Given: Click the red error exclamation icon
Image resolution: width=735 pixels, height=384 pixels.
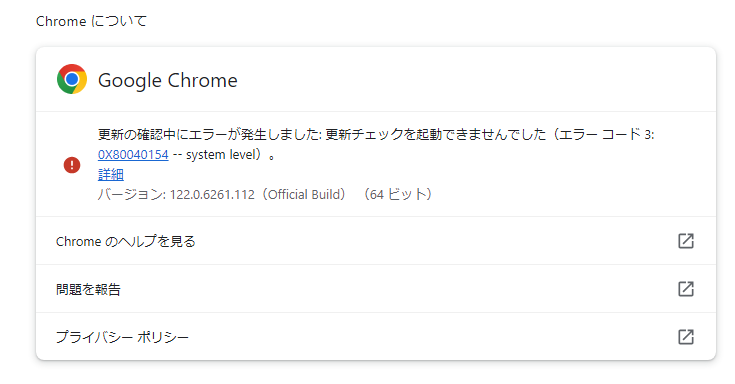Looking at the screenshot, I should [x=72, y=165].
